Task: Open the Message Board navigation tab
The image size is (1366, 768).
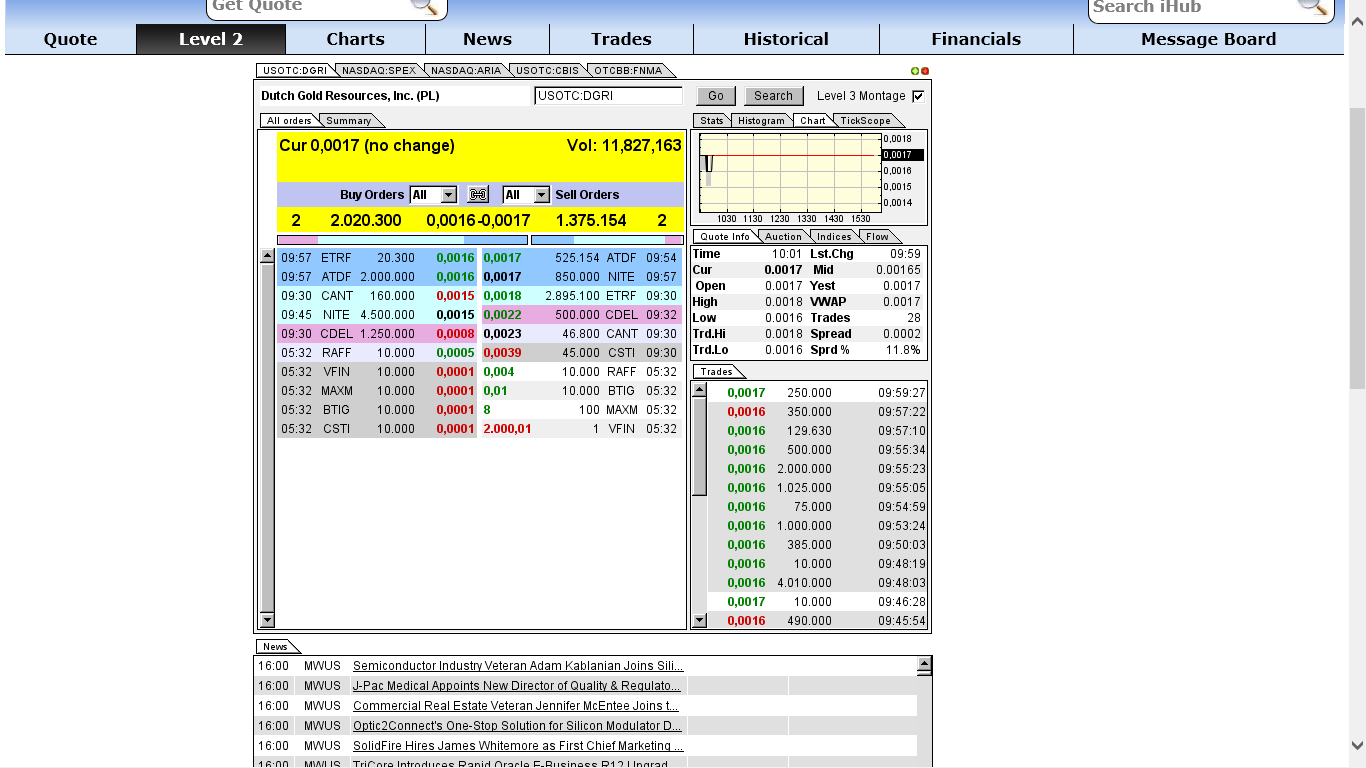Action: (x=1207, y=39)
